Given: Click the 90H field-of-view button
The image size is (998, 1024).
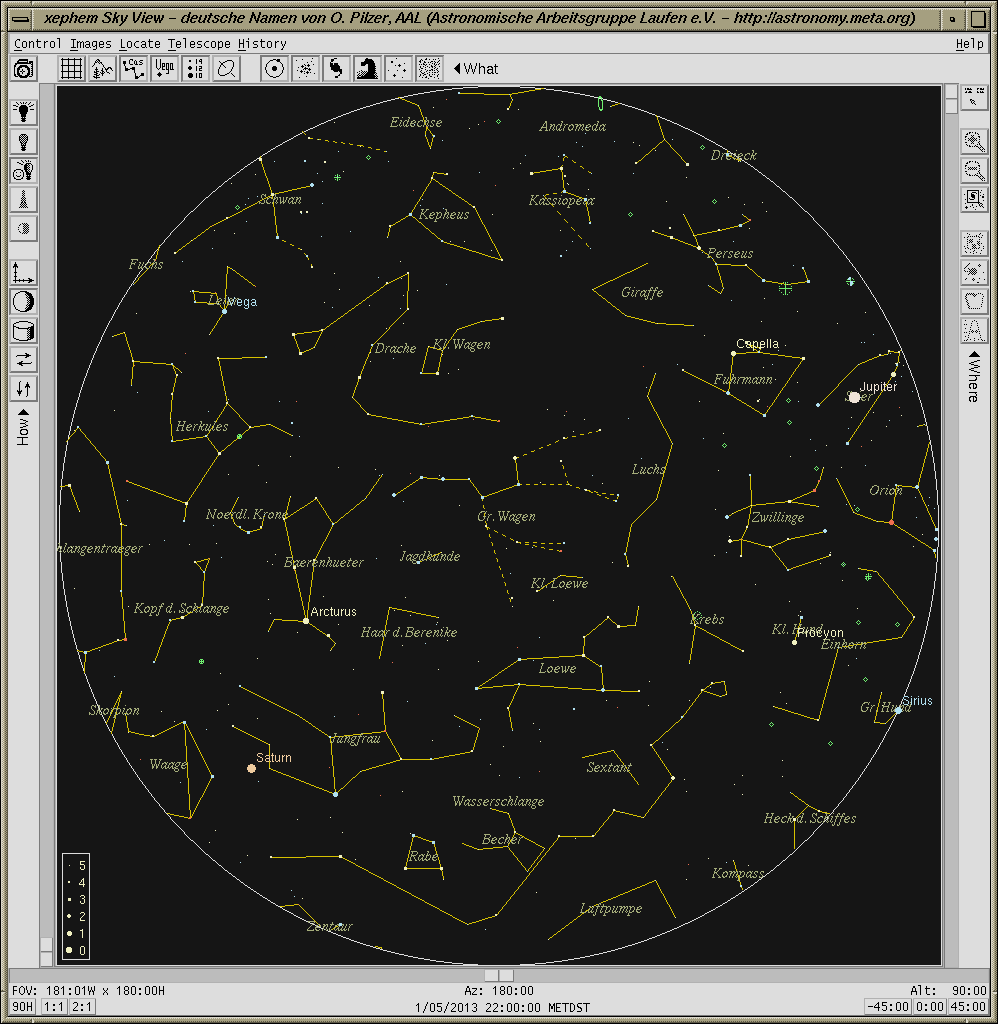Looking at the screenshot, I should click(x=23, y=1006).
